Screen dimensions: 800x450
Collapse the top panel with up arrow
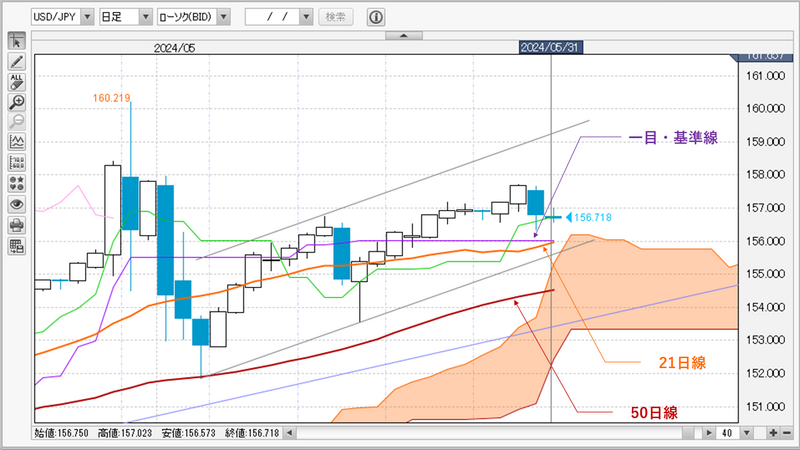(x=404, y=35)
